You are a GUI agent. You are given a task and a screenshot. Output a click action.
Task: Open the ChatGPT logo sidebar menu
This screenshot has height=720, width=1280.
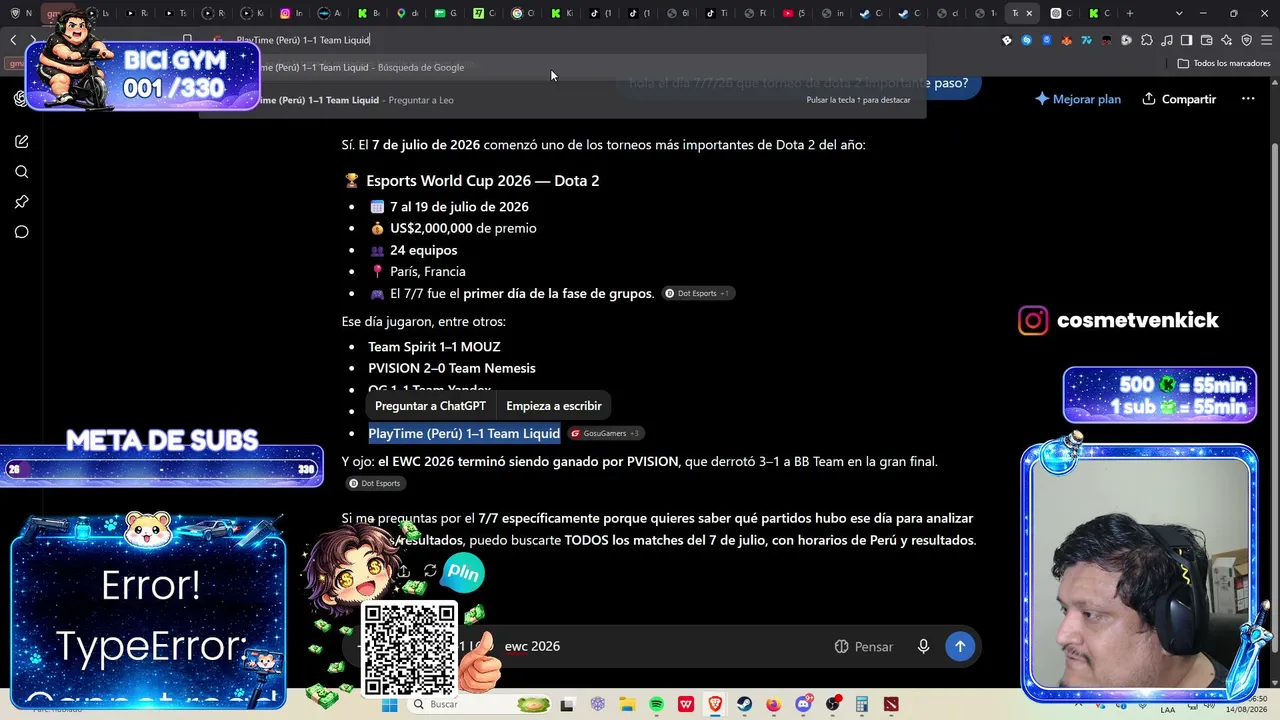click(x=21, y=98)
